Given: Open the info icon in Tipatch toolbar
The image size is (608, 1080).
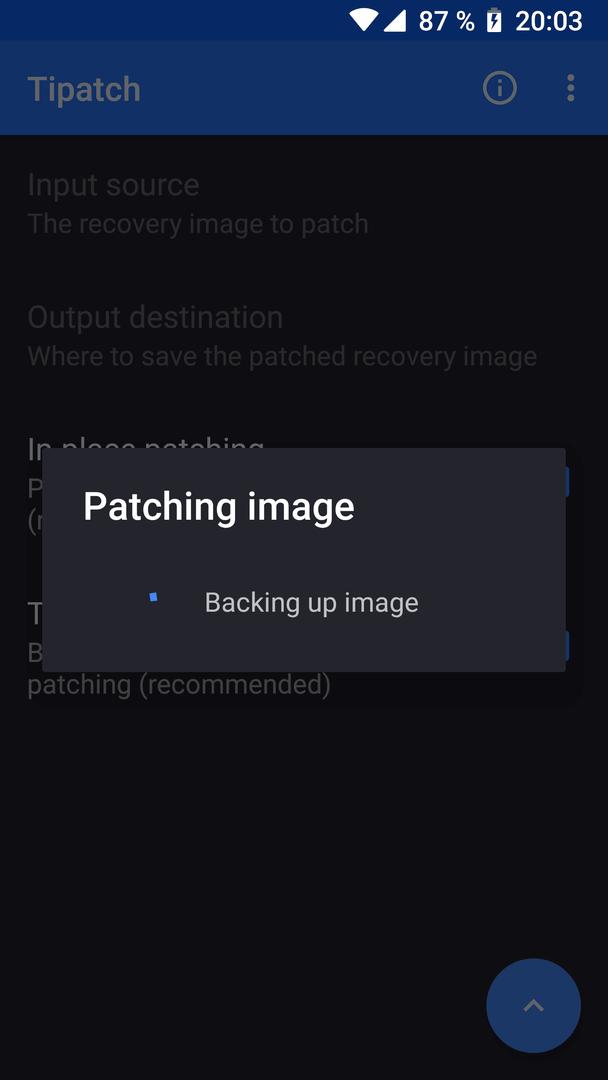Looking at the screenshot, I should coord(499,88).
